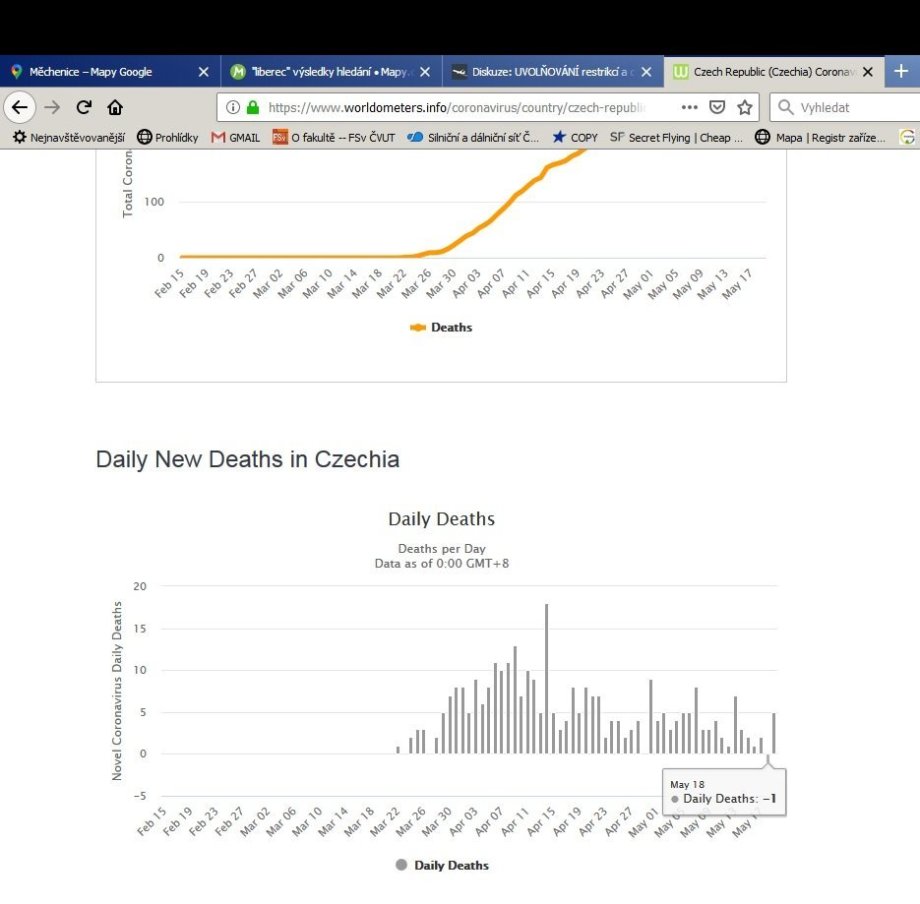Show site information via the info icon

pos(233,107)
